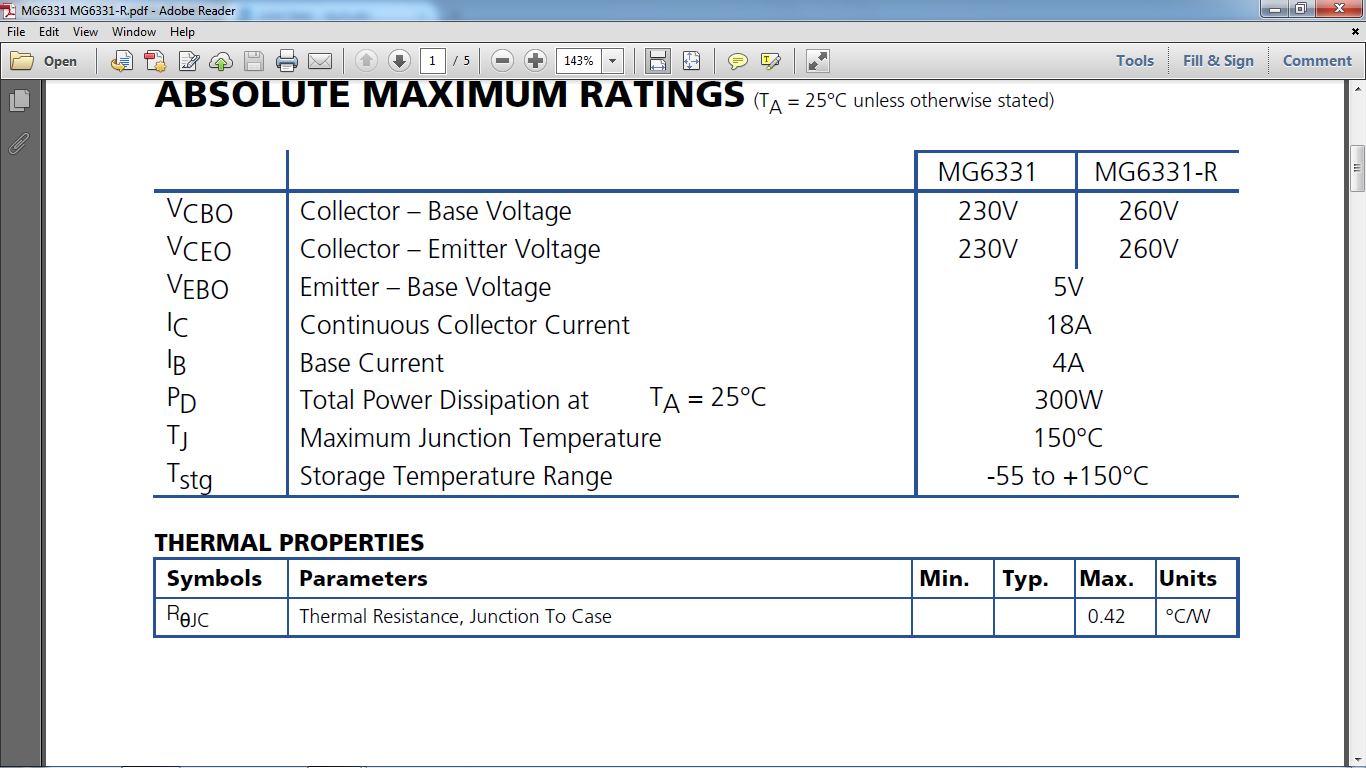Click the Maximum Junction Temperature text

[x=481, y=439]
